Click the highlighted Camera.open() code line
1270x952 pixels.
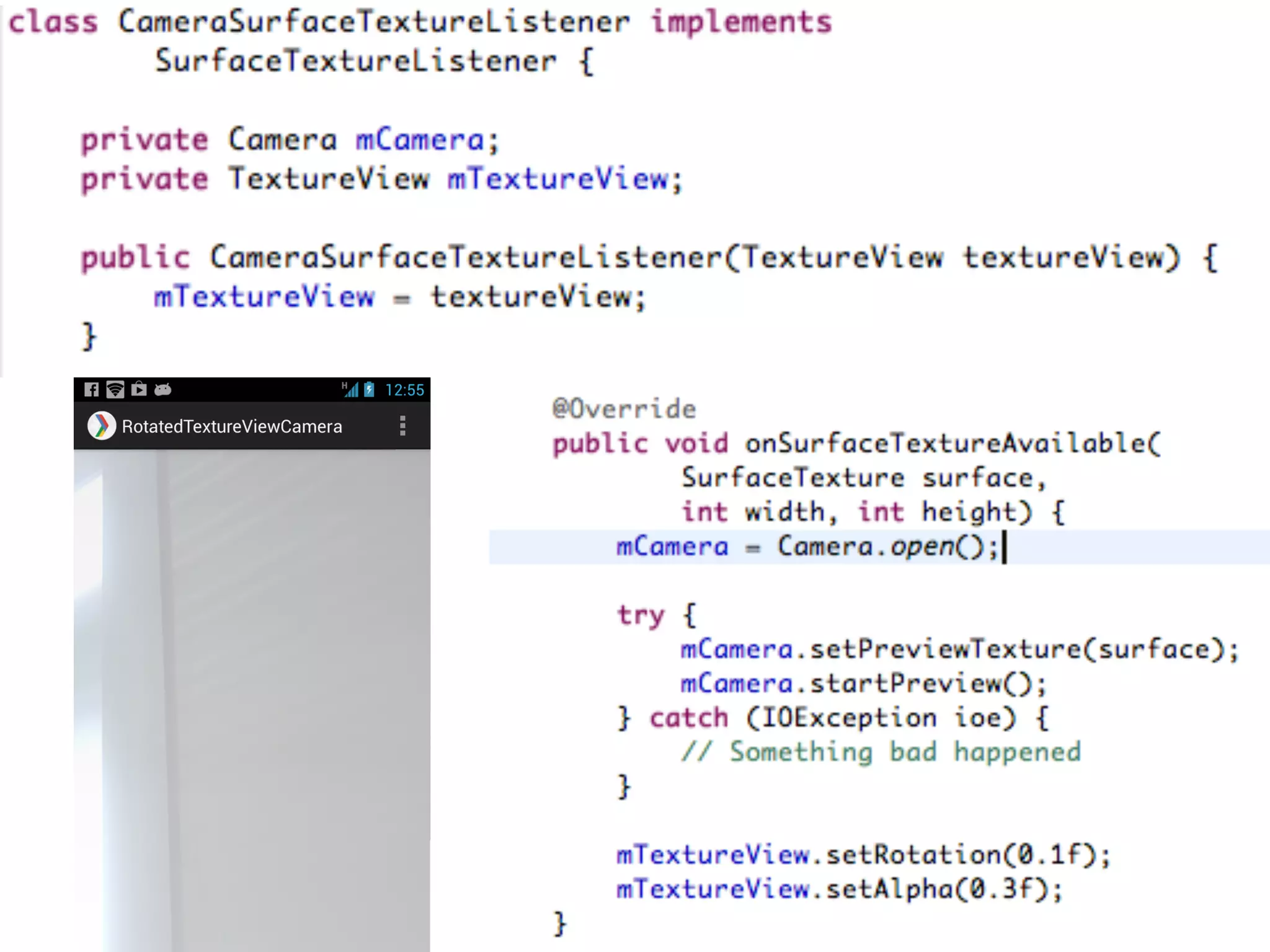click(806, 547)
